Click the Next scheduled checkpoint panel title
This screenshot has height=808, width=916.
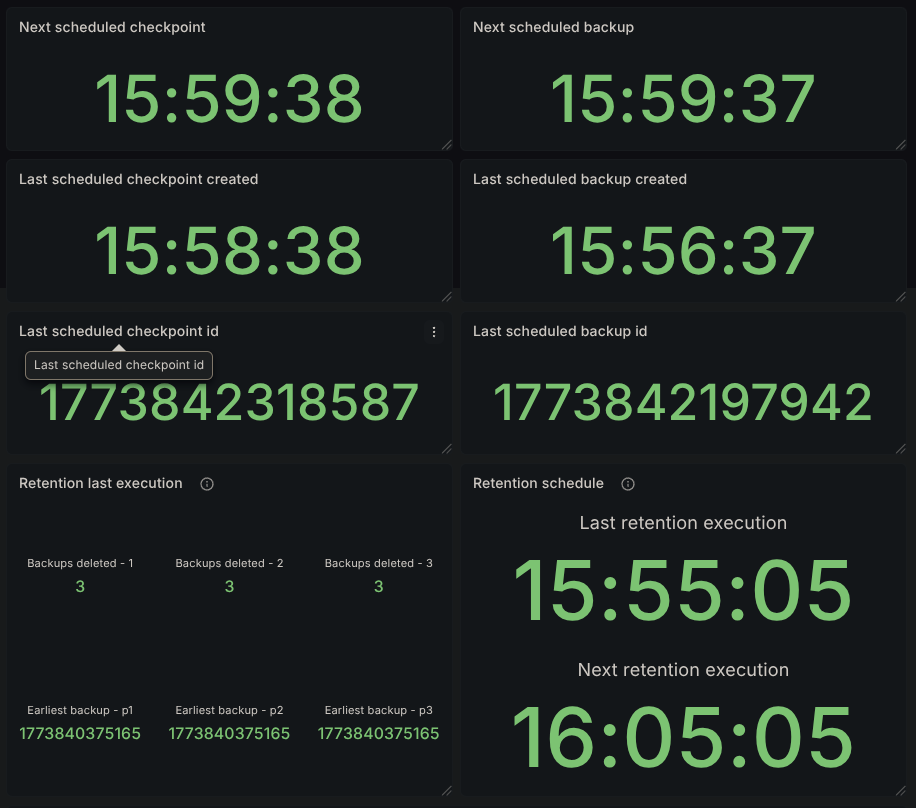(112, 27)
